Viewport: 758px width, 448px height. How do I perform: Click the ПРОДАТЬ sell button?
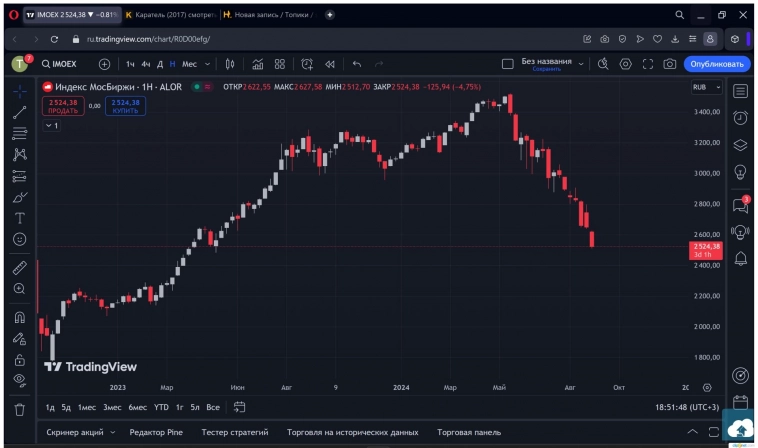click(63, 106)
